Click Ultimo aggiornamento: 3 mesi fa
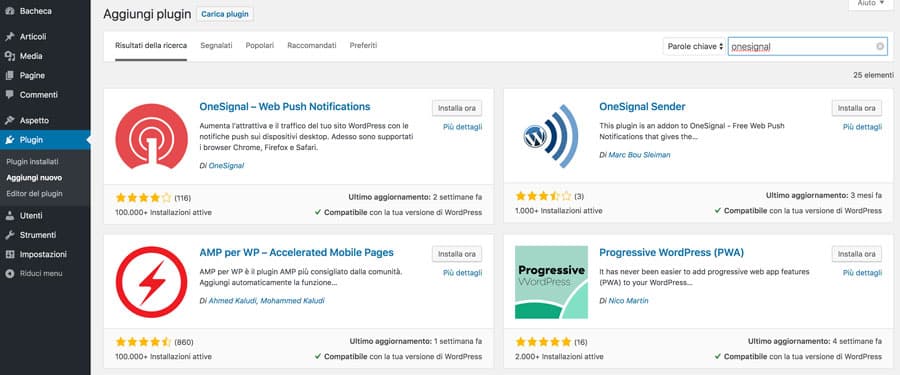The width and height of the screenshot is (900, 375). tap(824, 195)
